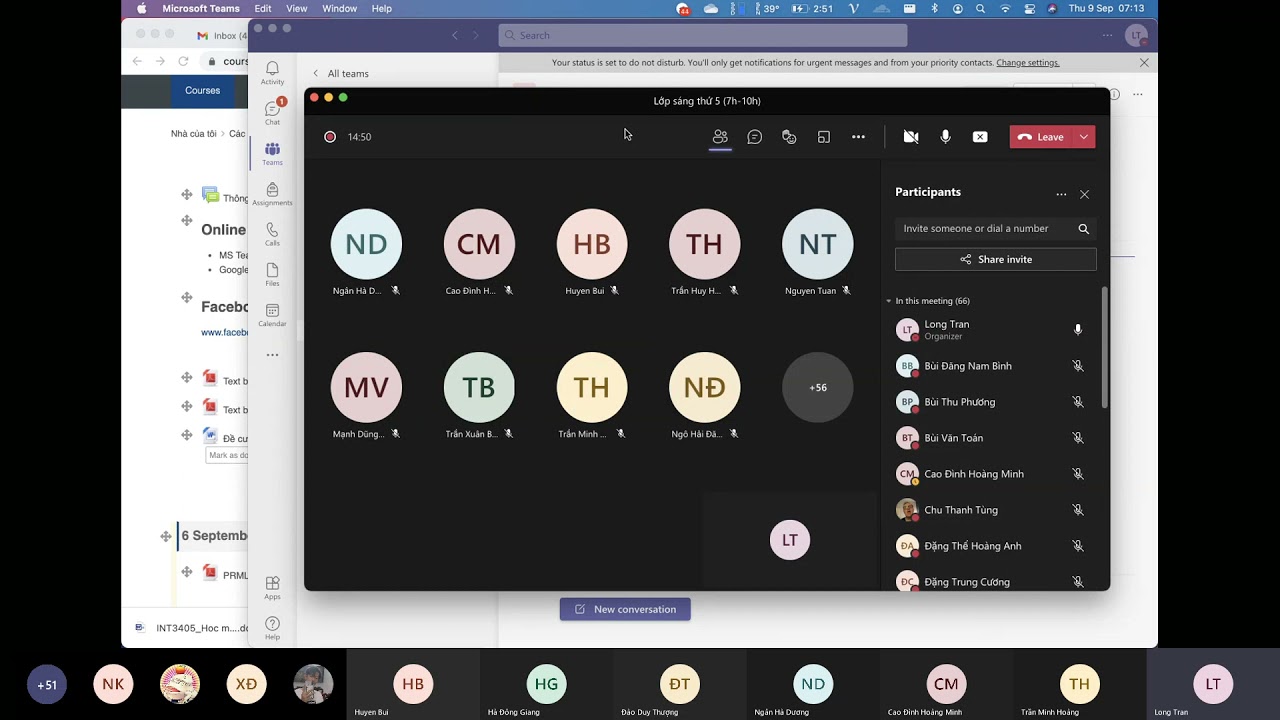
Task: Open Microsoft Teams application menu
Action: point(201,8)
